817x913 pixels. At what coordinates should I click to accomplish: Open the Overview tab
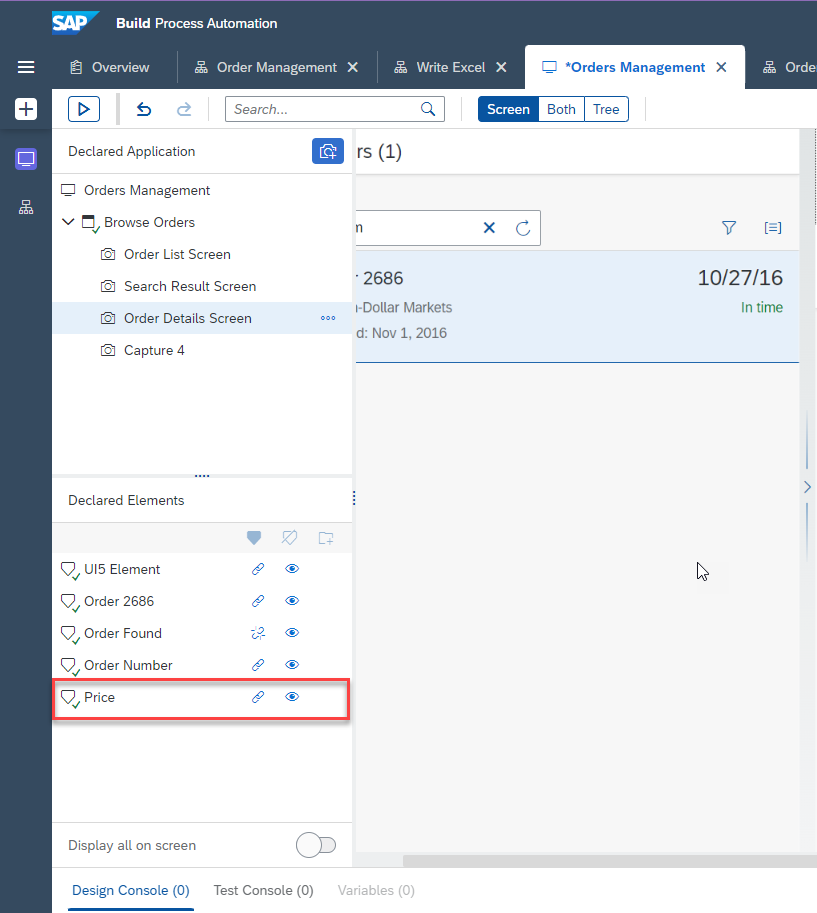point(109,68)
